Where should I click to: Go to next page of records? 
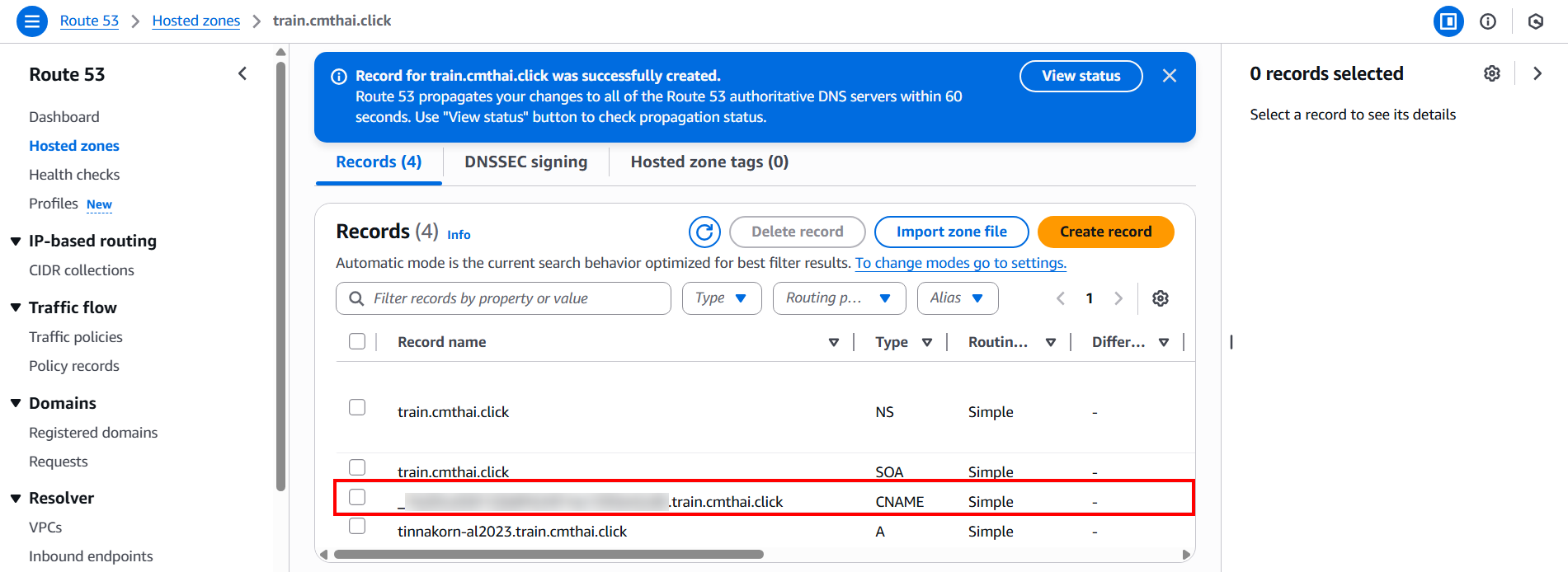(x=1118, y=298)
